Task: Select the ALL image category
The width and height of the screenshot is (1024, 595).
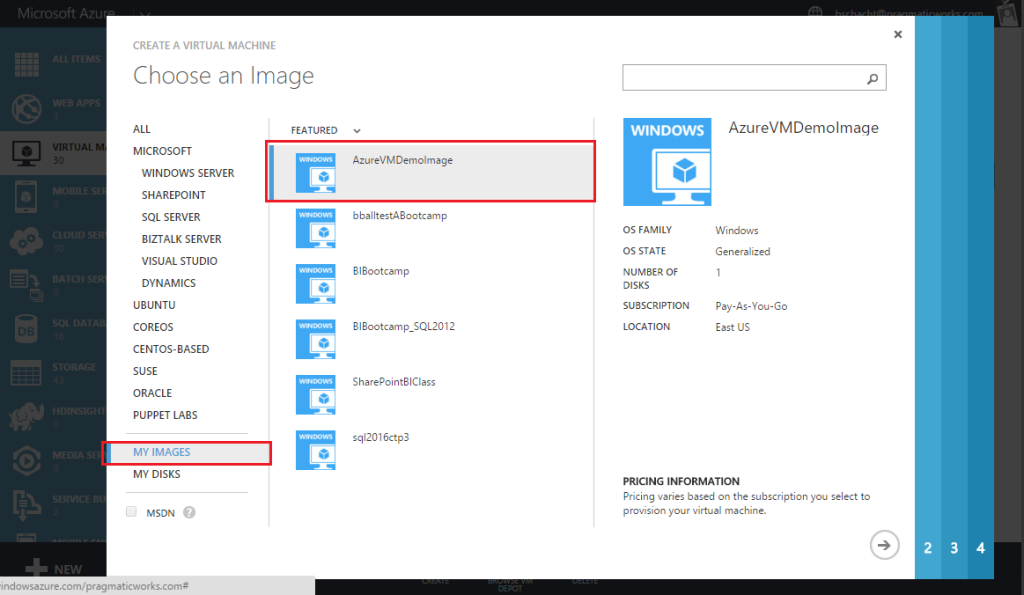Action: pos(142,129)
